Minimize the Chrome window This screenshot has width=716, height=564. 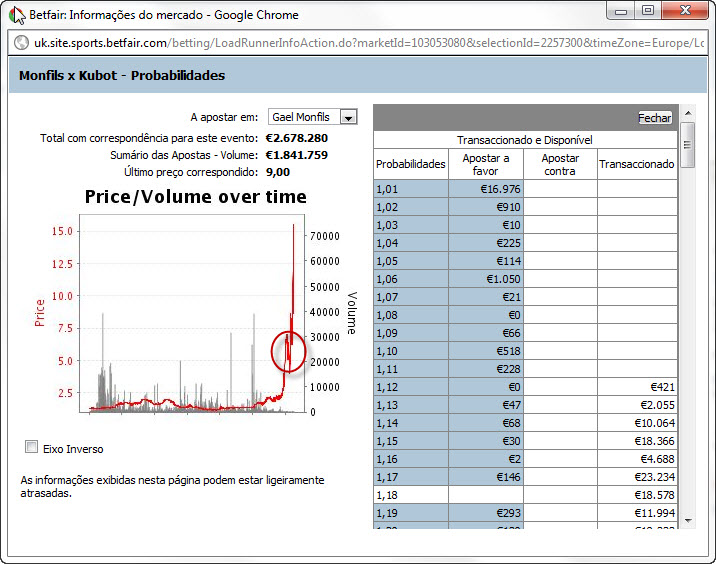(621, 11)
